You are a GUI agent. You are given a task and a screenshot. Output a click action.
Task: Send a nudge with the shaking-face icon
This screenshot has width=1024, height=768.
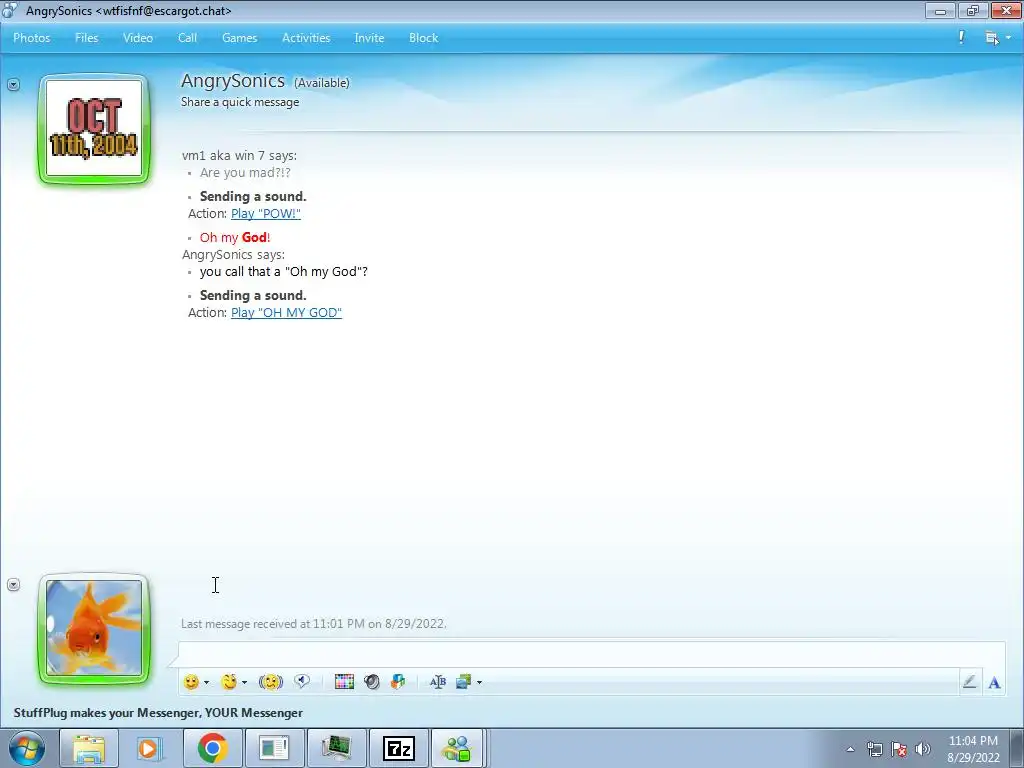tap(270, 682)
